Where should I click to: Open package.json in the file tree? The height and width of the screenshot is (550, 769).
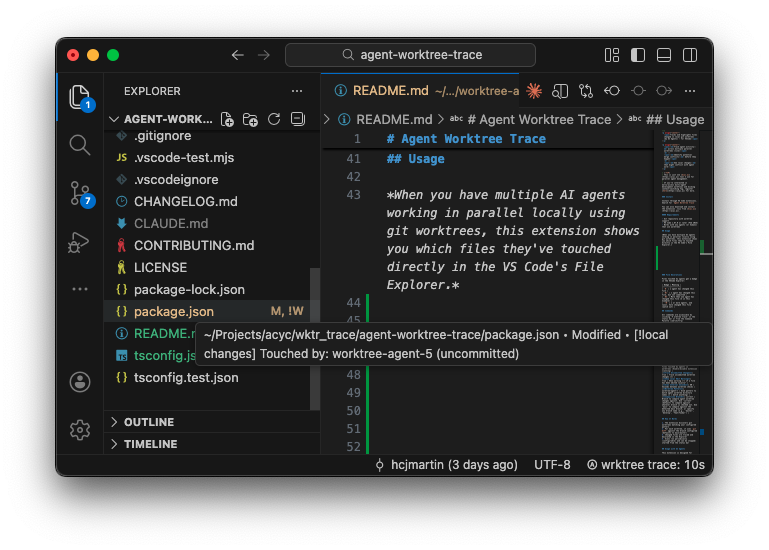point(174,312)
